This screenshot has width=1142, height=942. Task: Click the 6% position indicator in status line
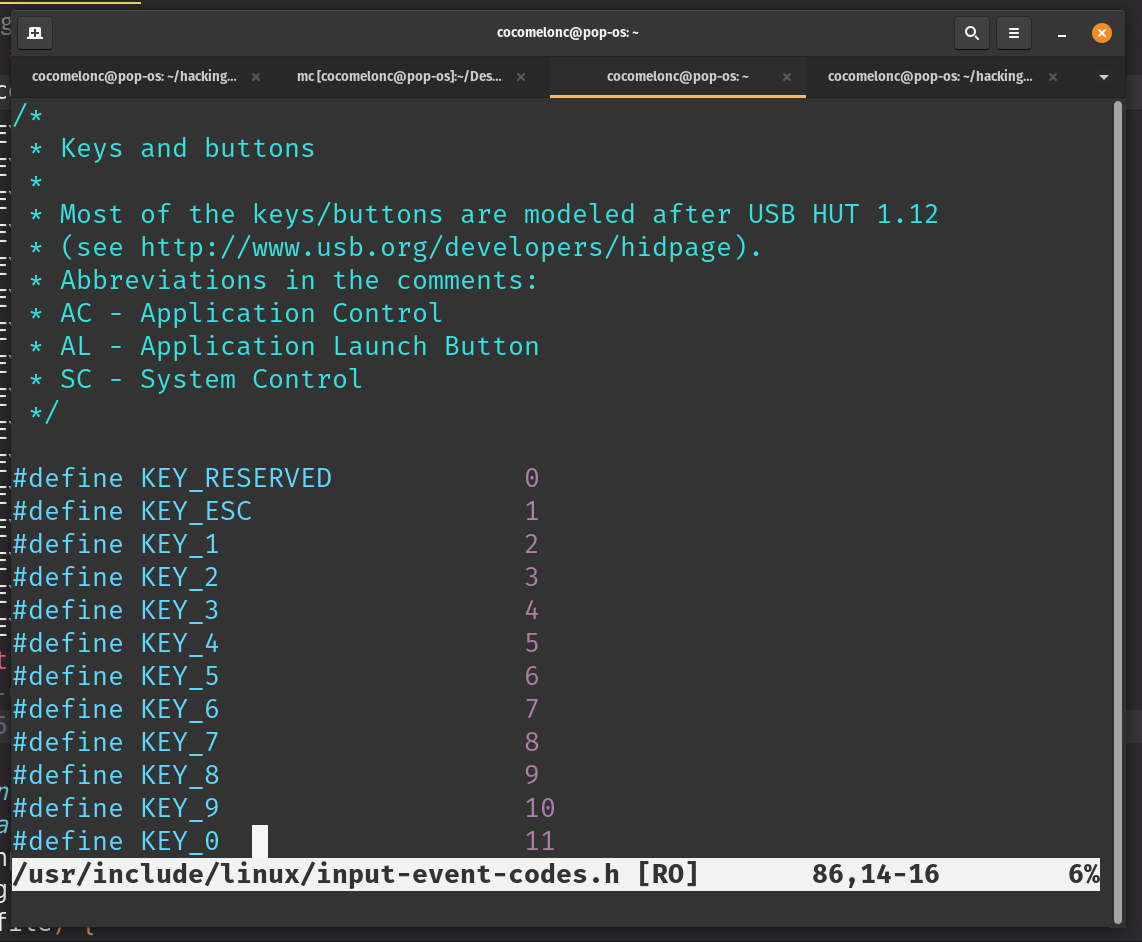1083,874
